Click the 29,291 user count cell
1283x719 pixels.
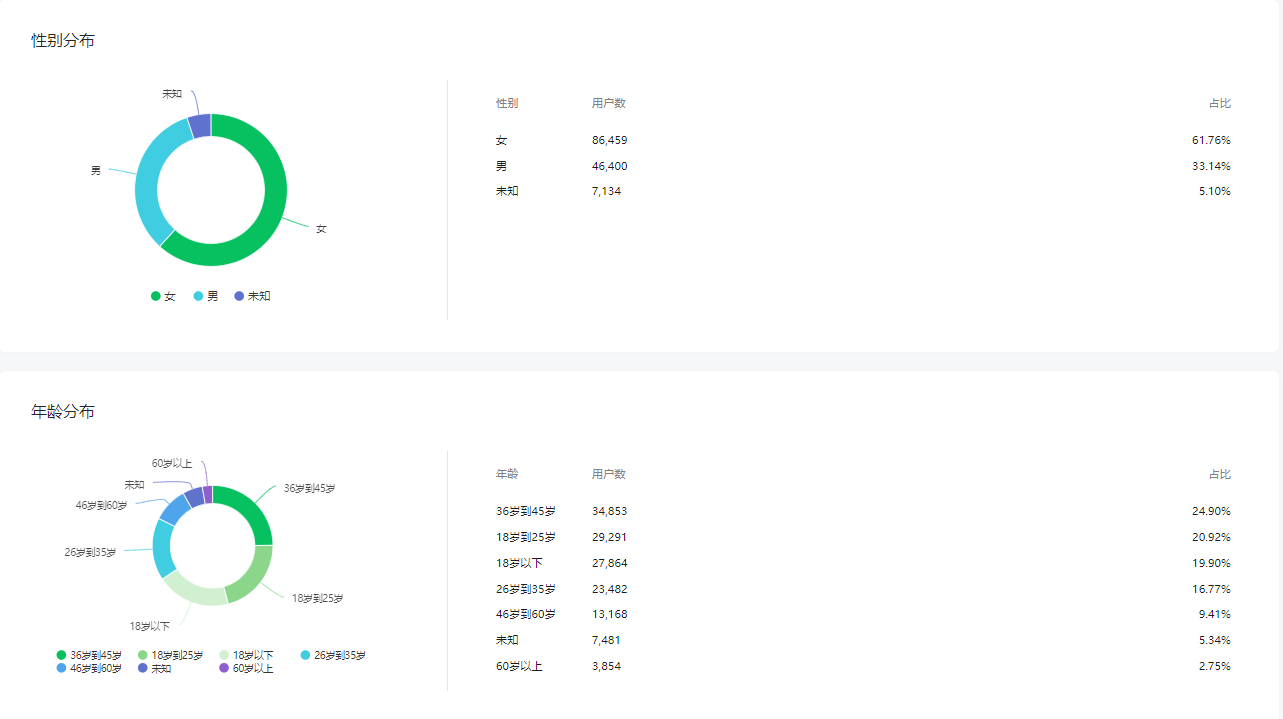610,538
